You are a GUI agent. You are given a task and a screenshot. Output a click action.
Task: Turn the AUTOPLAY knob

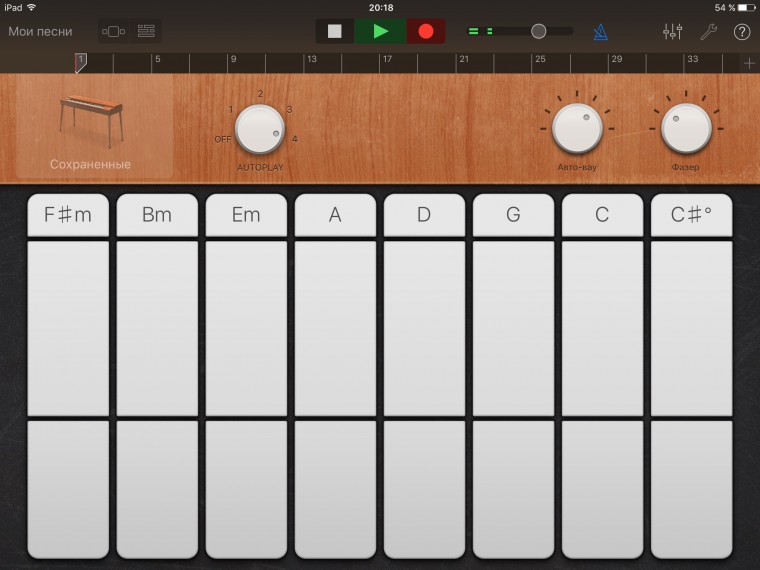pos(260,129)
